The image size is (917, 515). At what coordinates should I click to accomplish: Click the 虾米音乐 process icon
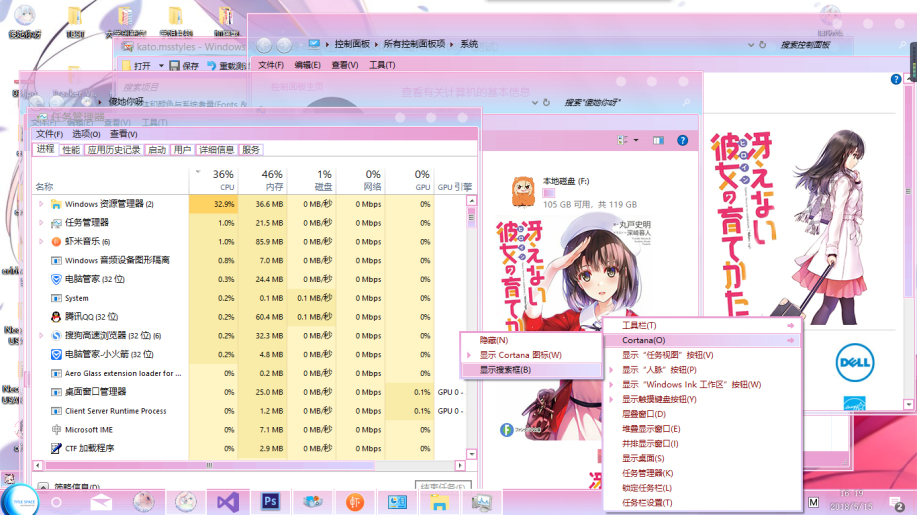click(56, 241)
